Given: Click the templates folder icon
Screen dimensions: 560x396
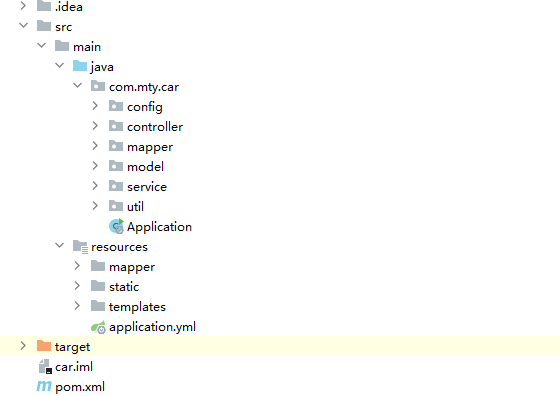Looking at the screenshot, I should point(98,306).
